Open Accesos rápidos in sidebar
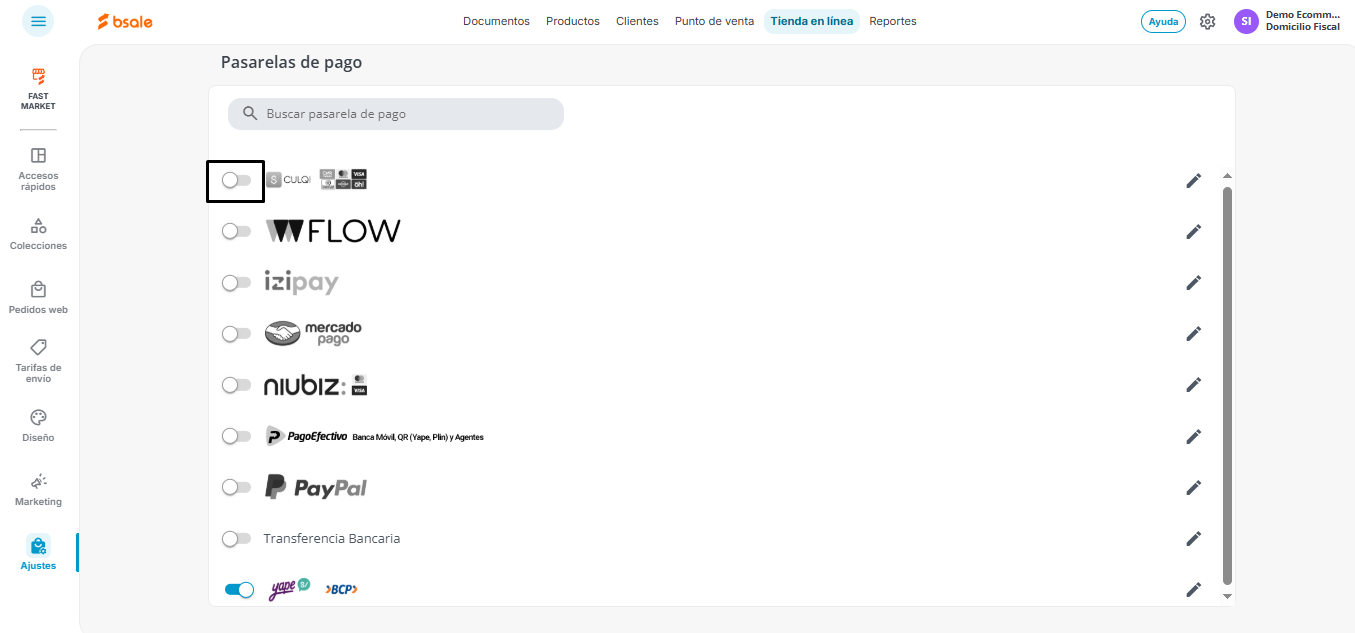1355x633 pixels. pos(38,169)
